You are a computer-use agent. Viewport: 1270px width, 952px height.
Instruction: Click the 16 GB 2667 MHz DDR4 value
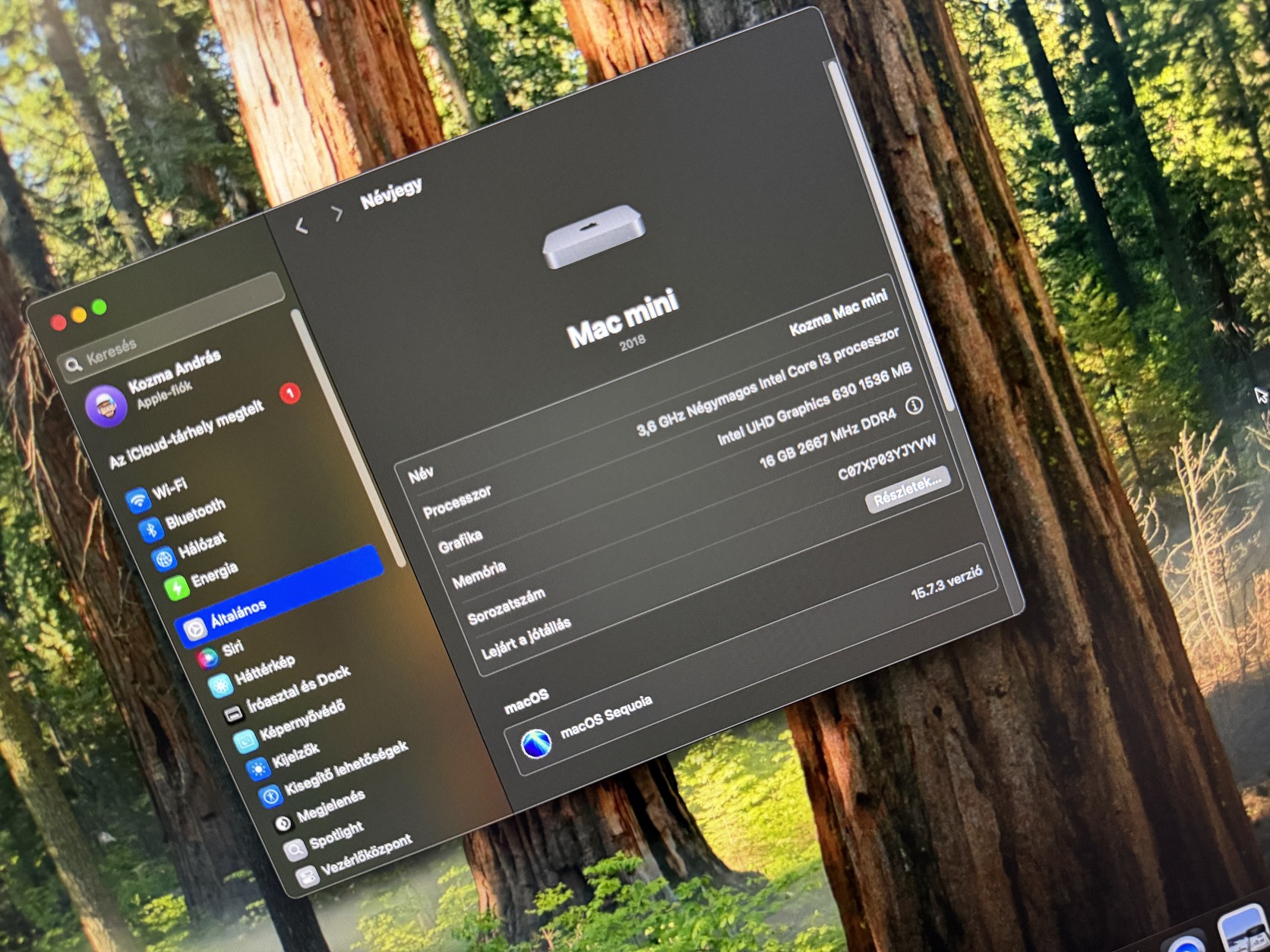(828, 438)
